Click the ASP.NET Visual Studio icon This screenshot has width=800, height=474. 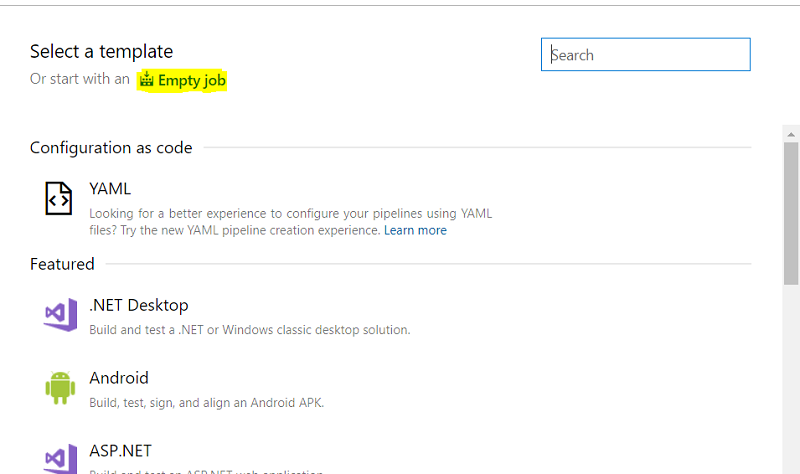tap(59, 458)
